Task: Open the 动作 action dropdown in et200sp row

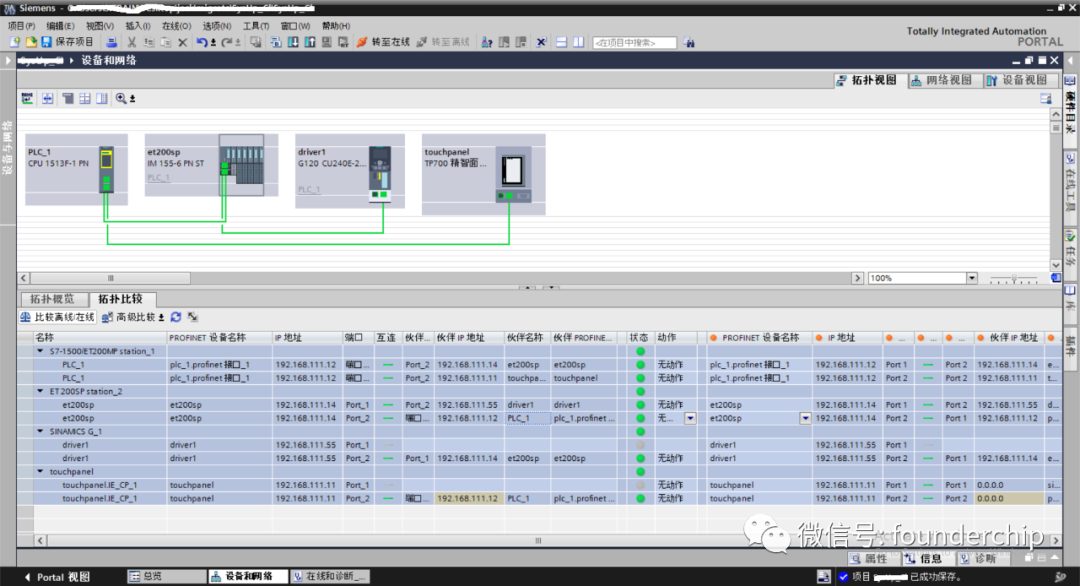Action: coord(689,418)
